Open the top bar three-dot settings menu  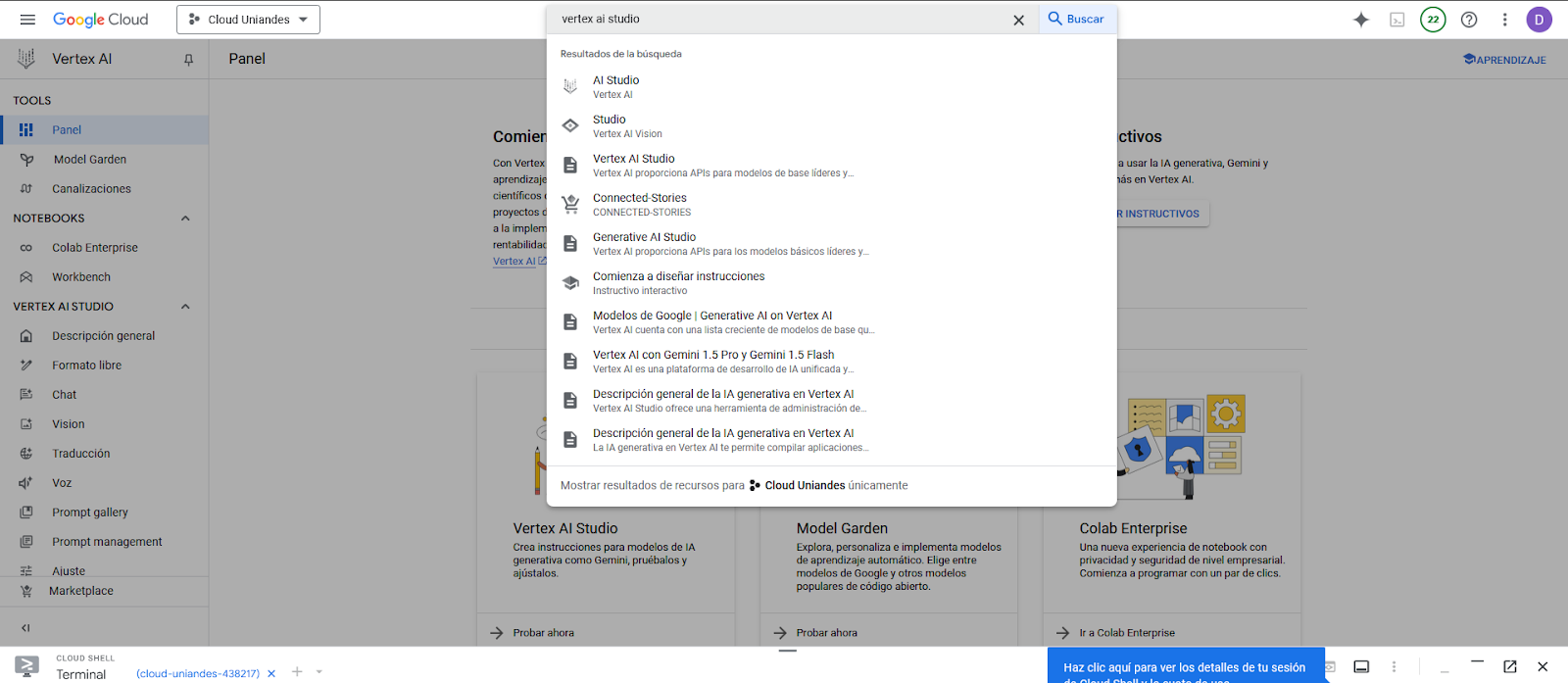click(x=1504, y=20)
